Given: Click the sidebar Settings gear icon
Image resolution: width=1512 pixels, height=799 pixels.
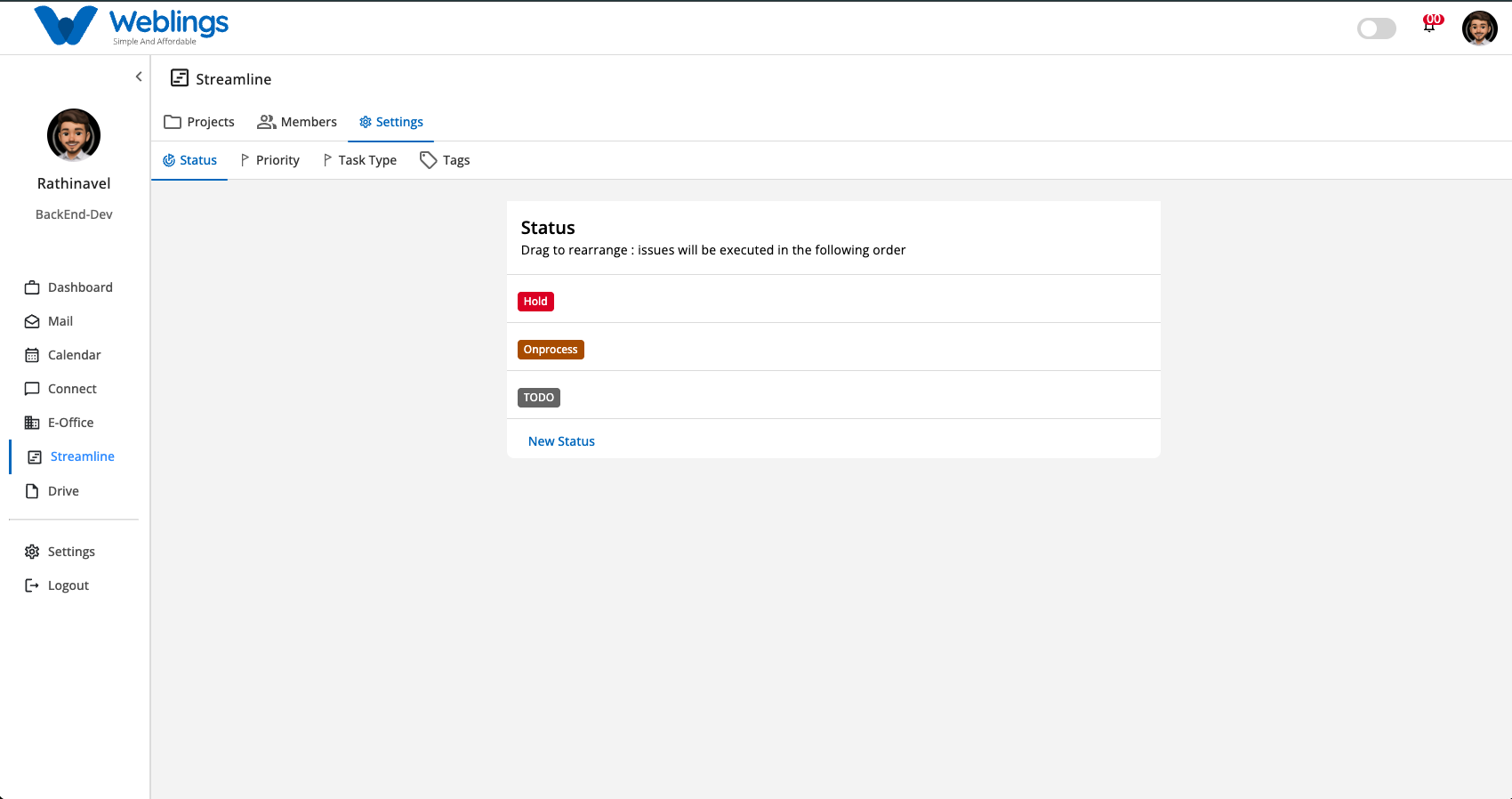Looking at the screenshot, I should point(32,552).
